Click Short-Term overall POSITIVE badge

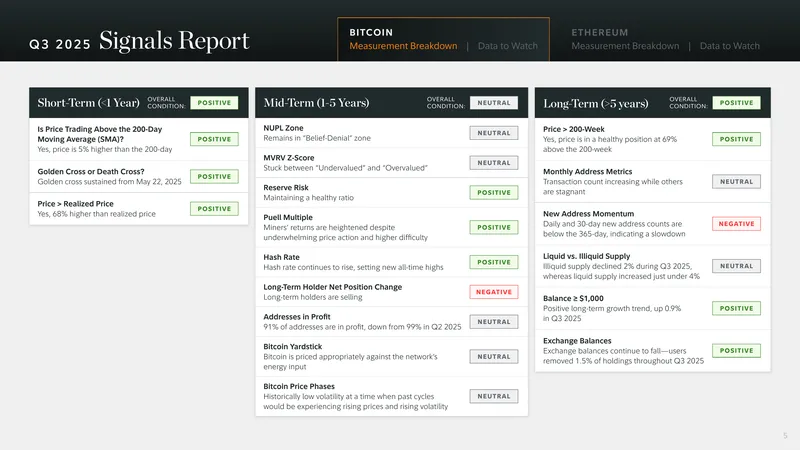coord(214,103)
